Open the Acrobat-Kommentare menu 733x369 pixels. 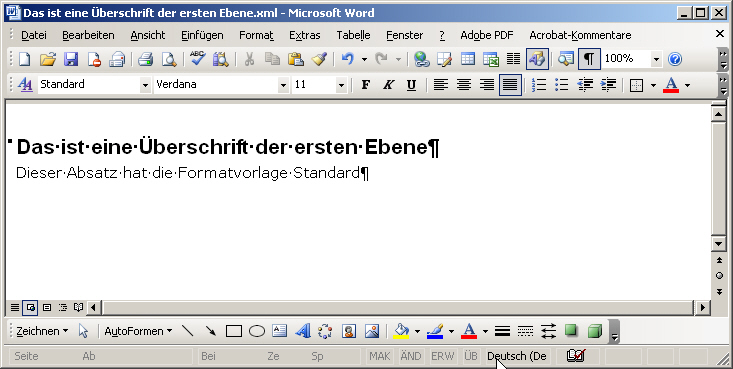[580, 35]
